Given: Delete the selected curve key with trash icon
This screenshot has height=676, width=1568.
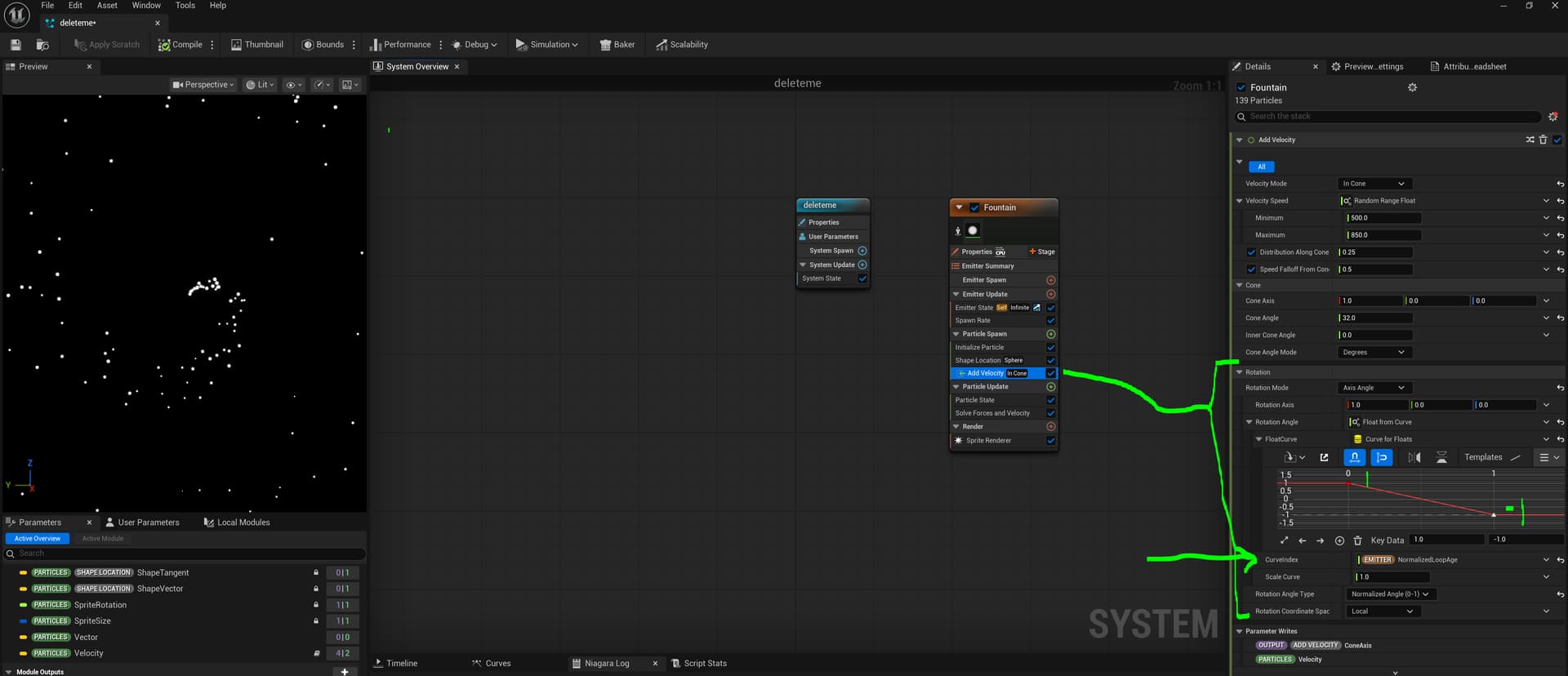Looking at the screenshot, I should [1357, 540].
